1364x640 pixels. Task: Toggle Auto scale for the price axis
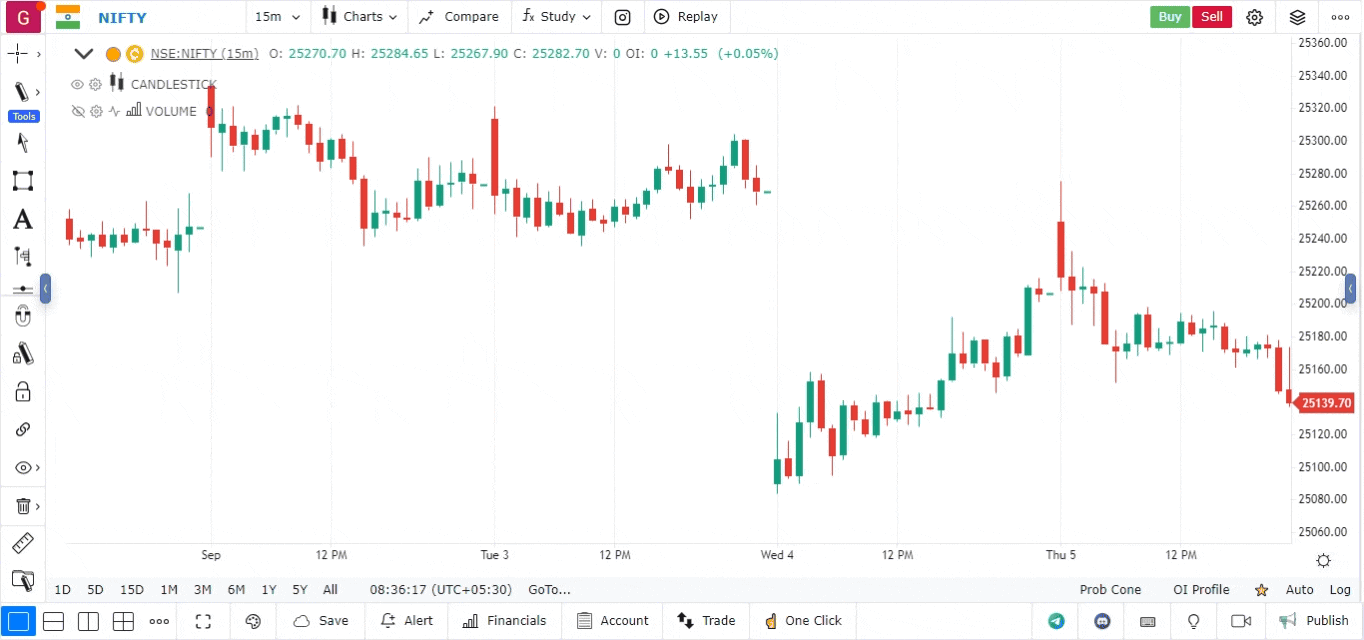coord(1299,590)
